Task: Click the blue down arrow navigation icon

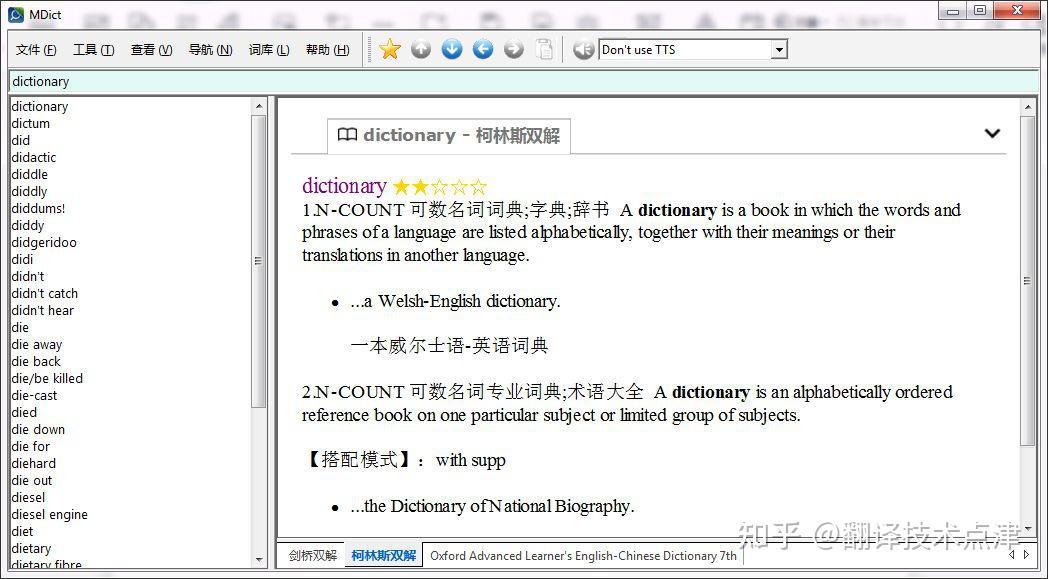Action: tap(451, 48)
